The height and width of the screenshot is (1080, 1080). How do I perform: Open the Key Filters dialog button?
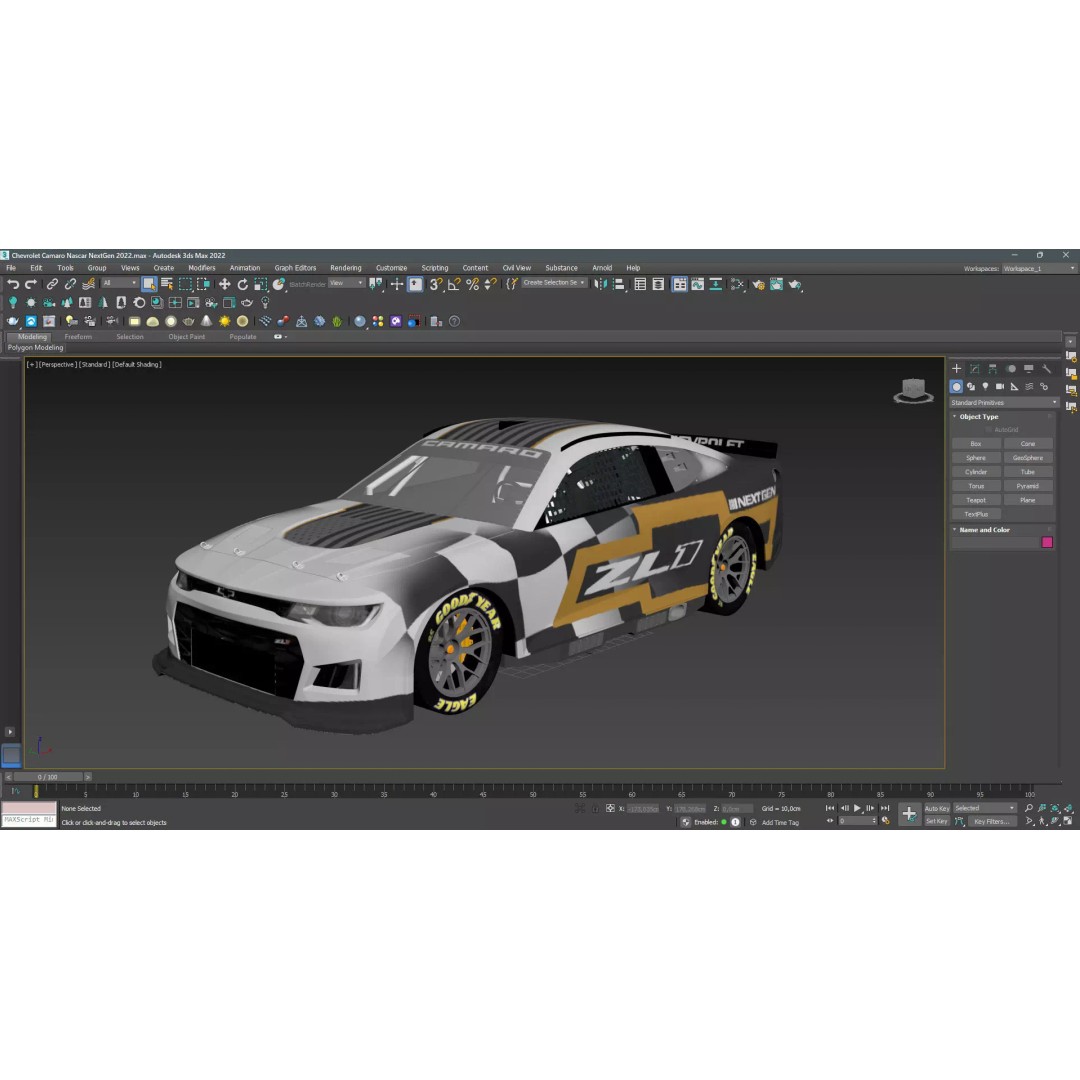coord(991,821)
